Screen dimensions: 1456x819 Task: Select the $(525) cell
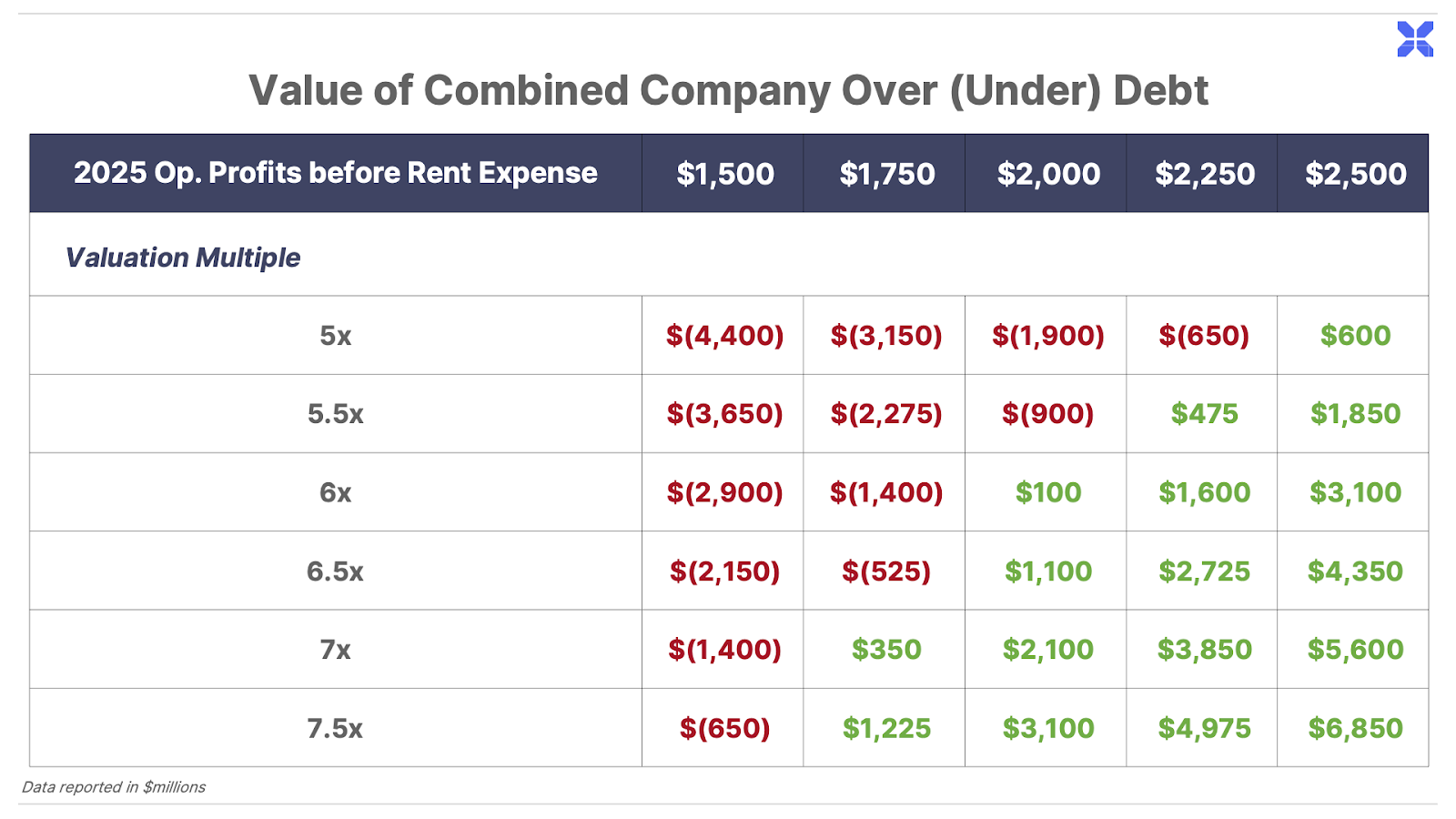point(885,571)
